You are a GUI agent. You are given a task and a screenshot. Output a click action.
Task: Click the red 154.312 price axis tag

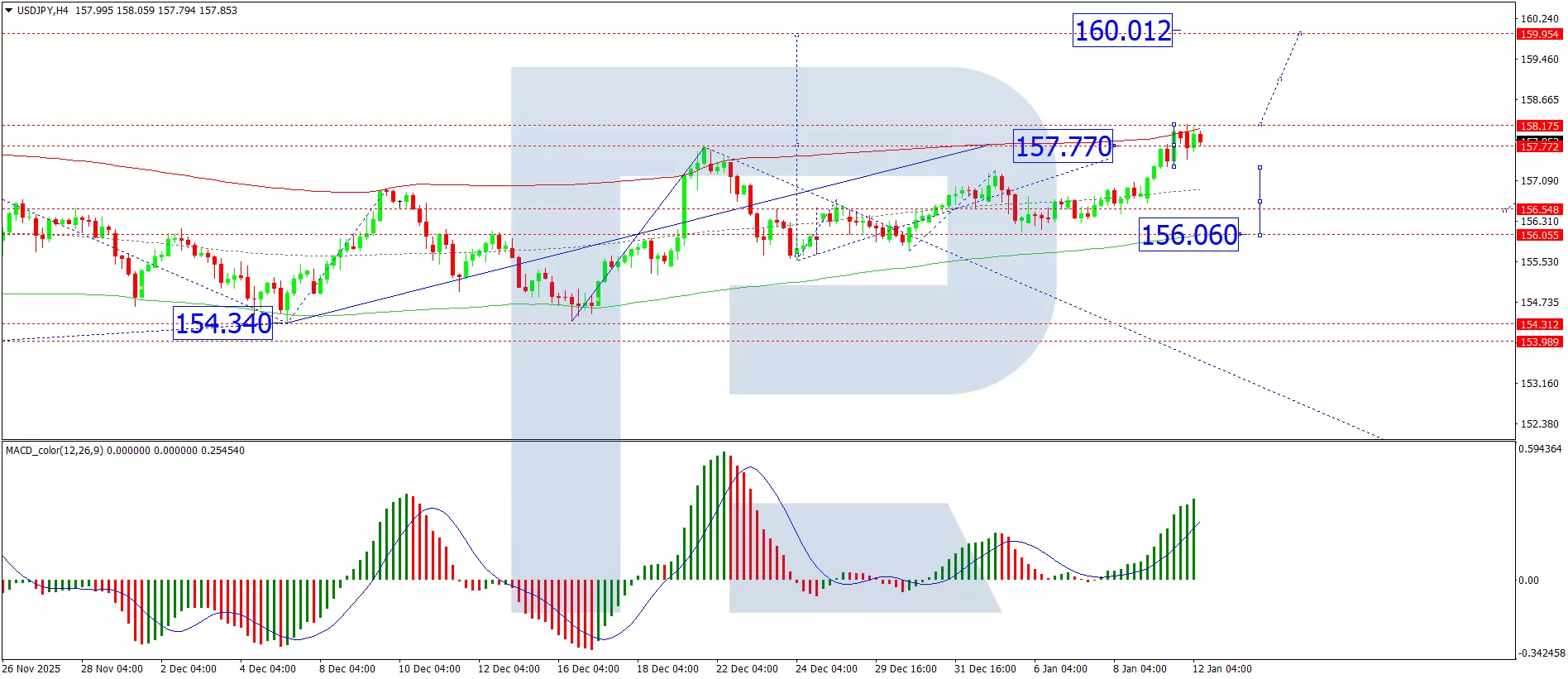tap(1539, 325)
